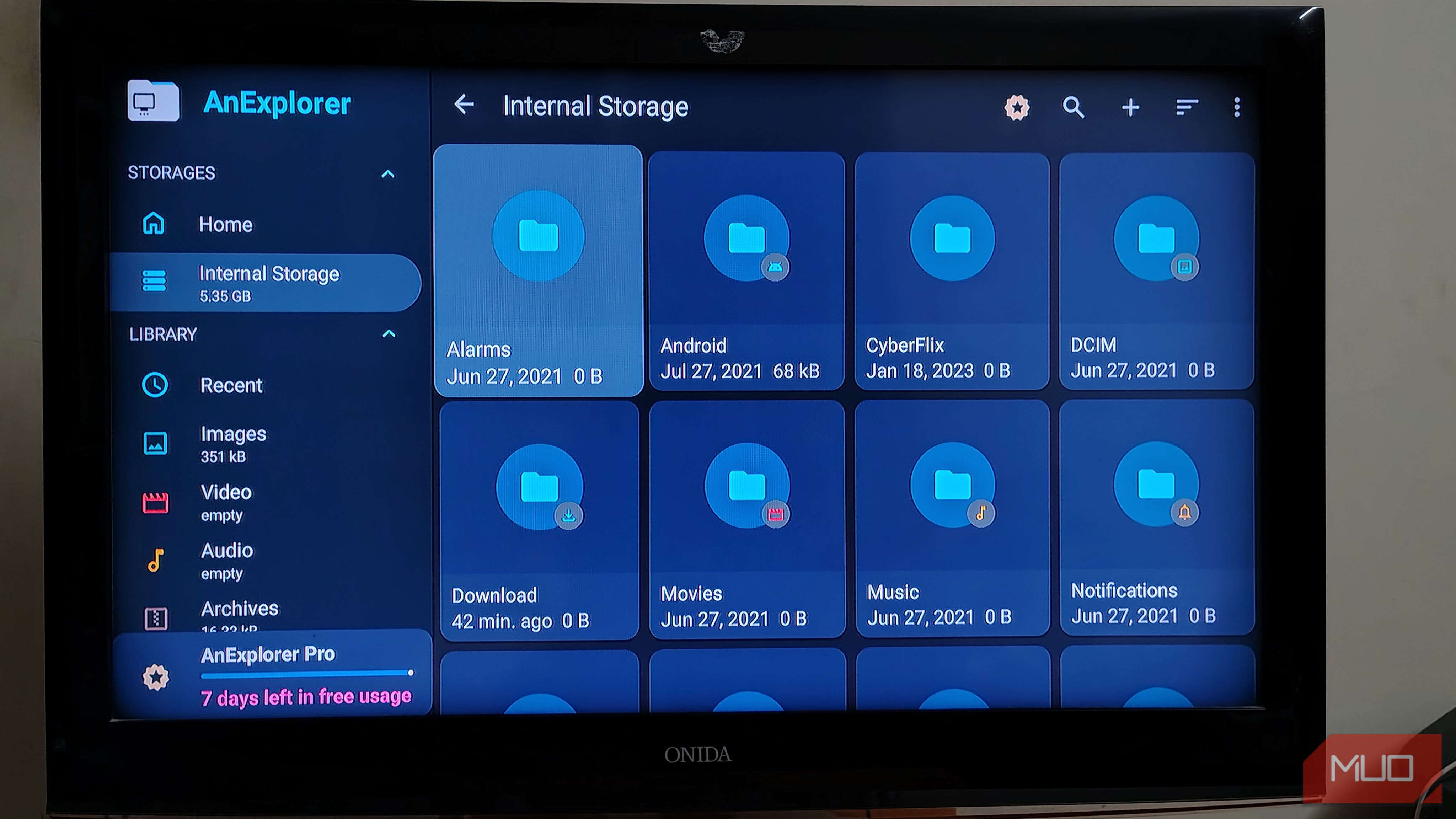Click the Recent clock icon
The image size is (1456, 819).
155,385
